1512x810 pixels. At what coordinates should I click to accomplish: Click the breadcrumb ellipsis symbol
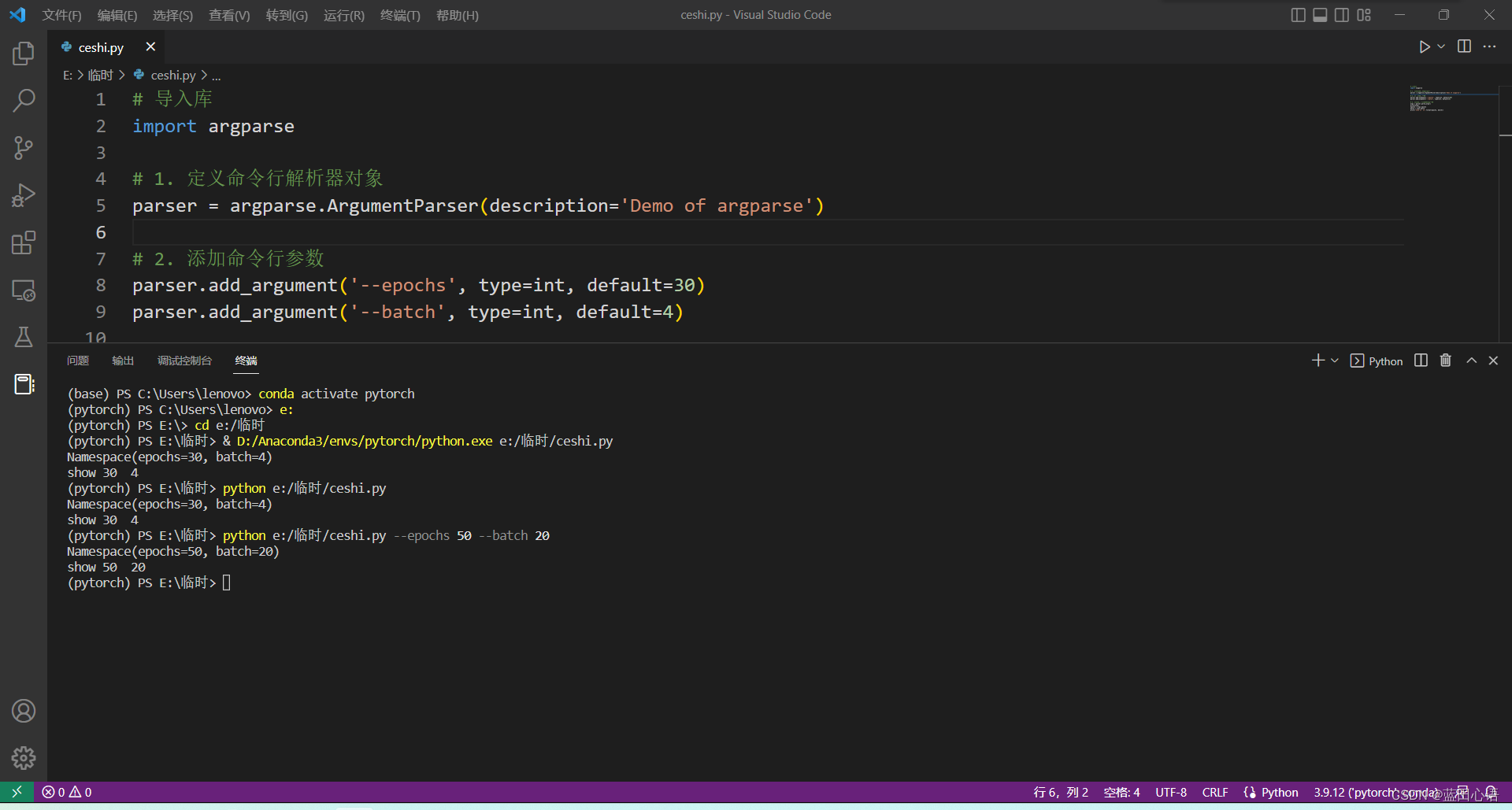[217, 76]
